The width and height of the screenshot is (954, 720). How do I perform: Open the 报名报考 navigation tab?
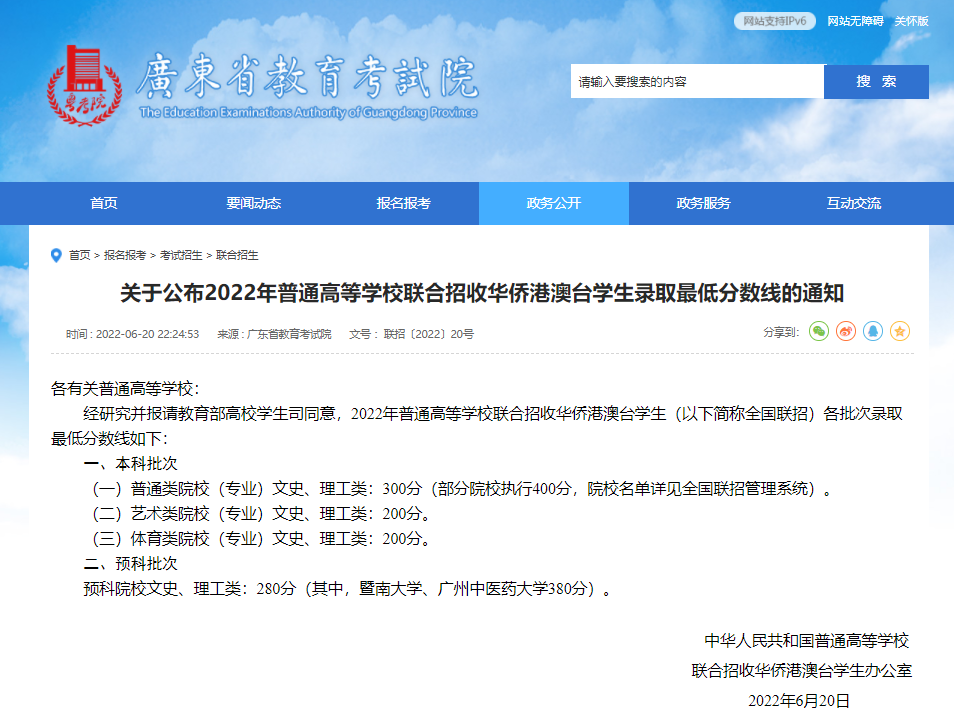(403, 203)
